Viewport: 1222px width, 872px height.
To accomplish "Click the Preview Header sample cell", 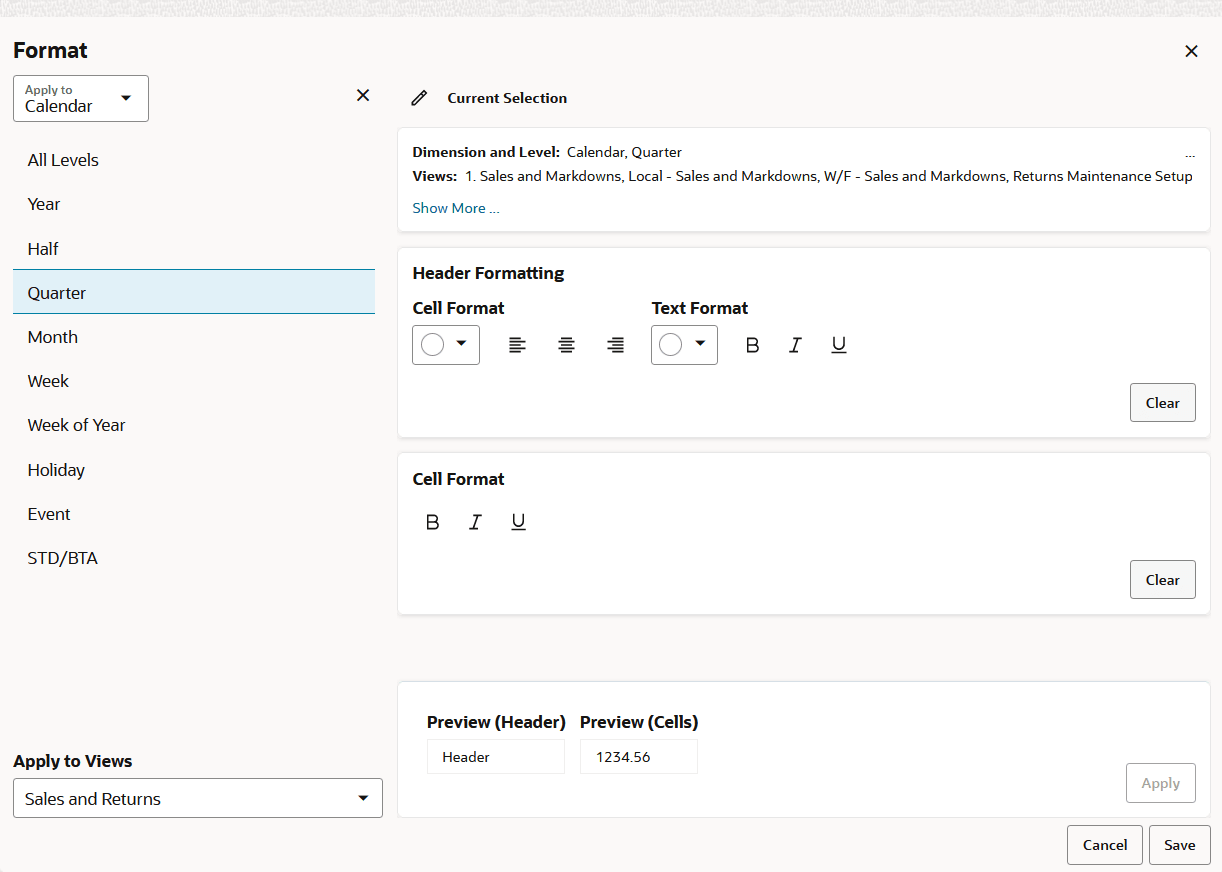I will 496,757.
